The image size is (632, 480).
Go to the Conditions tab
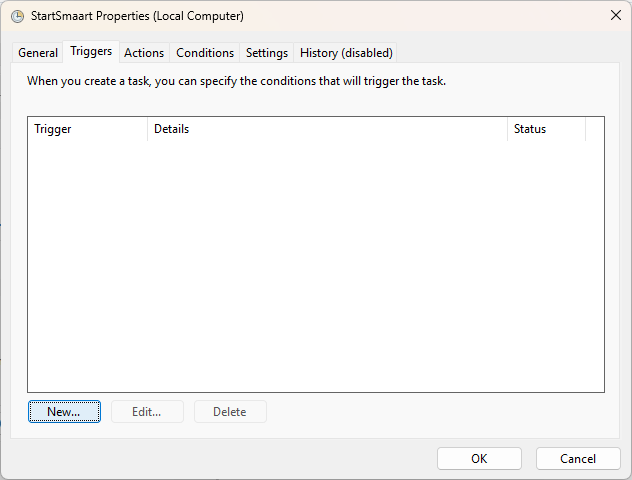point(205,53)
